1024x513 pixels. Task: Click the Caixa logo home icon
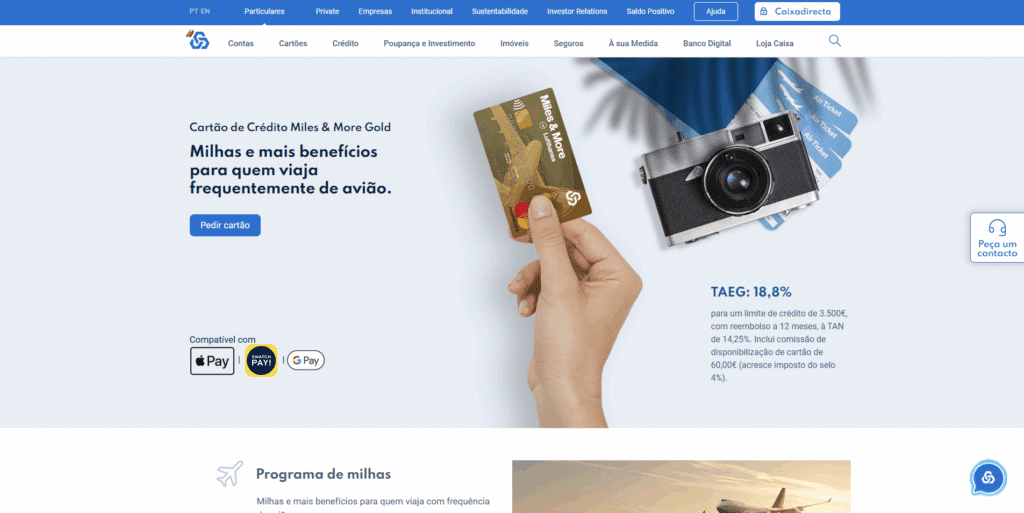198,40
